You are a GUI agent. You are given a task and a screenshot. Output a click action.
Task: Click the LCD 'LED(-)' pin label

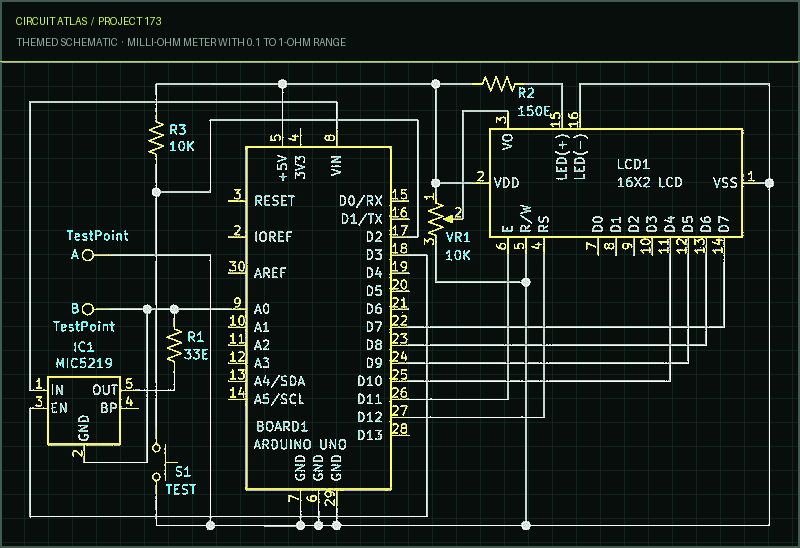click(580, 157)
